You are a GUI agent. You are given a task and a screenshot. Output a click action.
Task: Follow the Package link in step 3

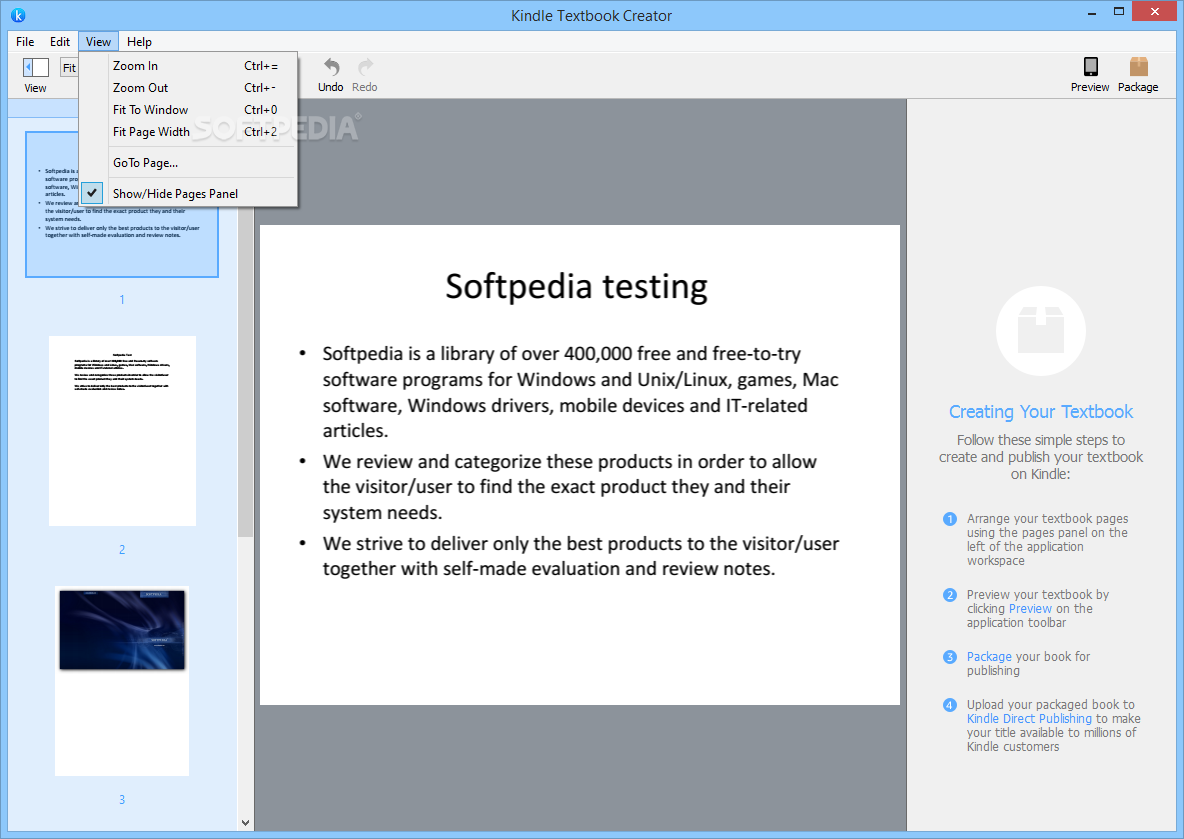[988, 656]
